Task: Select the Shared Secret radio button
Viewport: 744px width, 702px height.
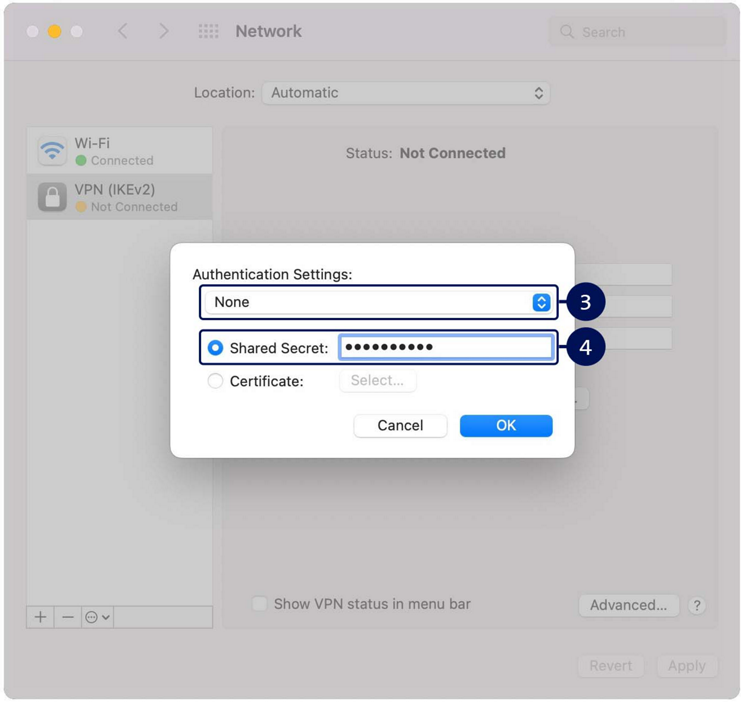Action: tap(215, 348)
